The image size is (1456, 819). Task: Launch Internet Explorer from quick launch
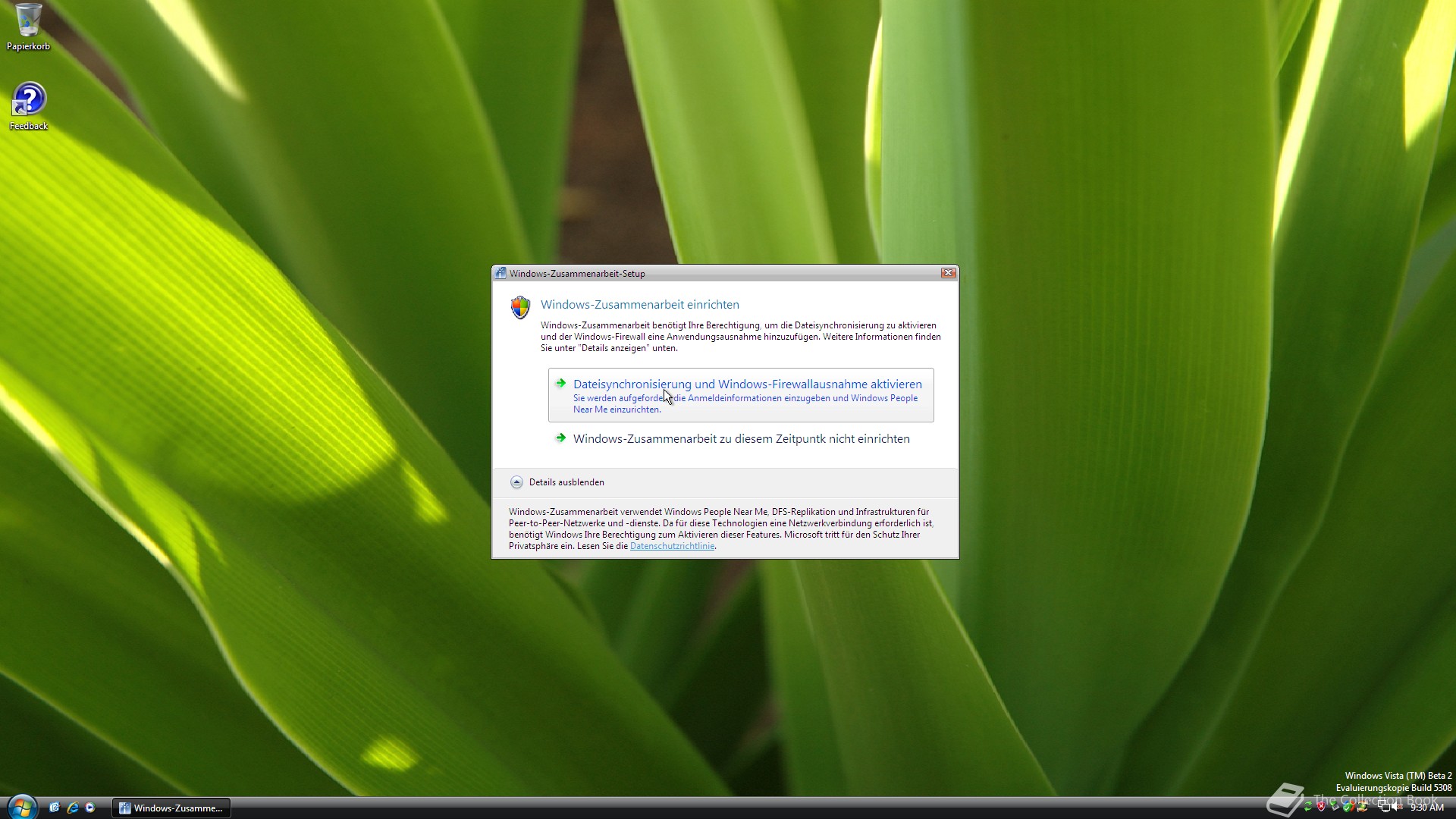pyautogui.click(x=73, y=808)
